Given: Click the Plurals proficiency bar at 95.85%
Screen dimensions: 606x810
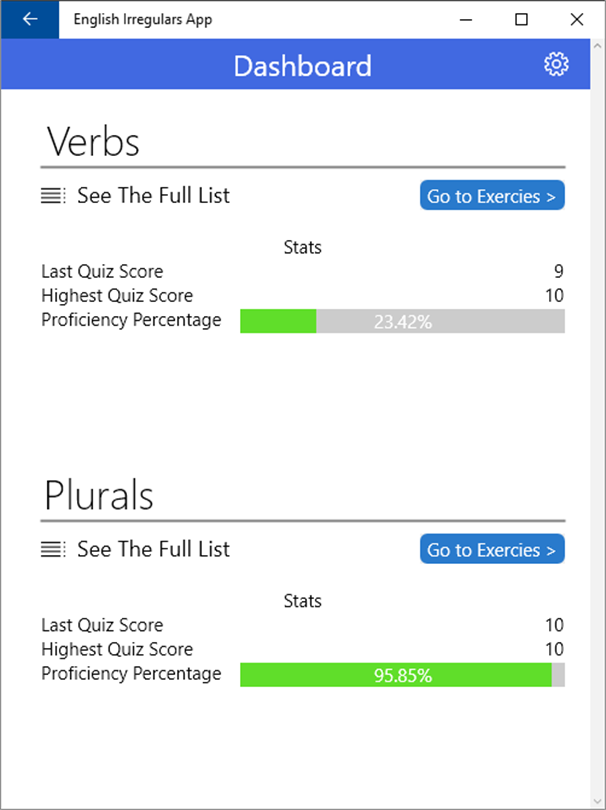Looking at the screenshot, I should (x=402, y=675).
